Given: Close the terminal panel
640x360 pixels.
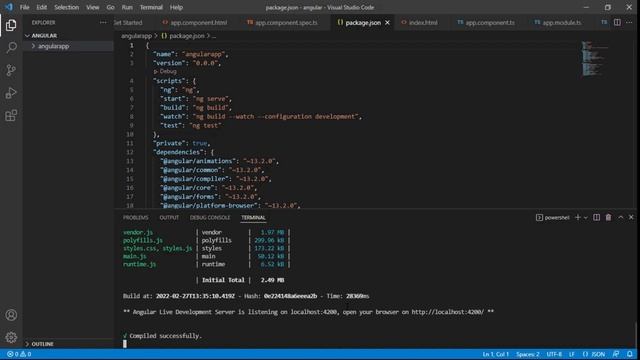Looking at the screenshot, I should [631, 218].
